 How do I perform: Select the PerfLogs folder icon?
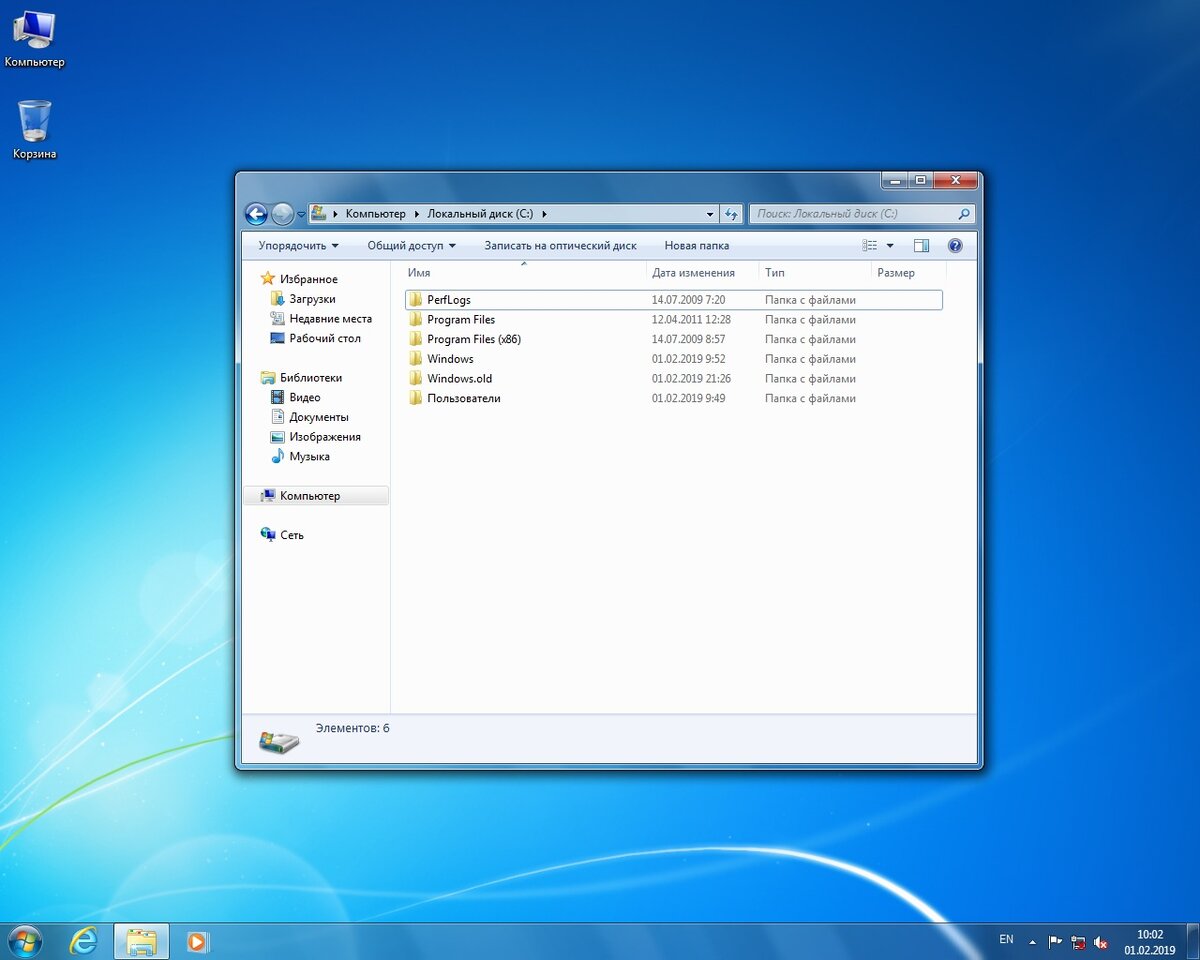point(415,300)
